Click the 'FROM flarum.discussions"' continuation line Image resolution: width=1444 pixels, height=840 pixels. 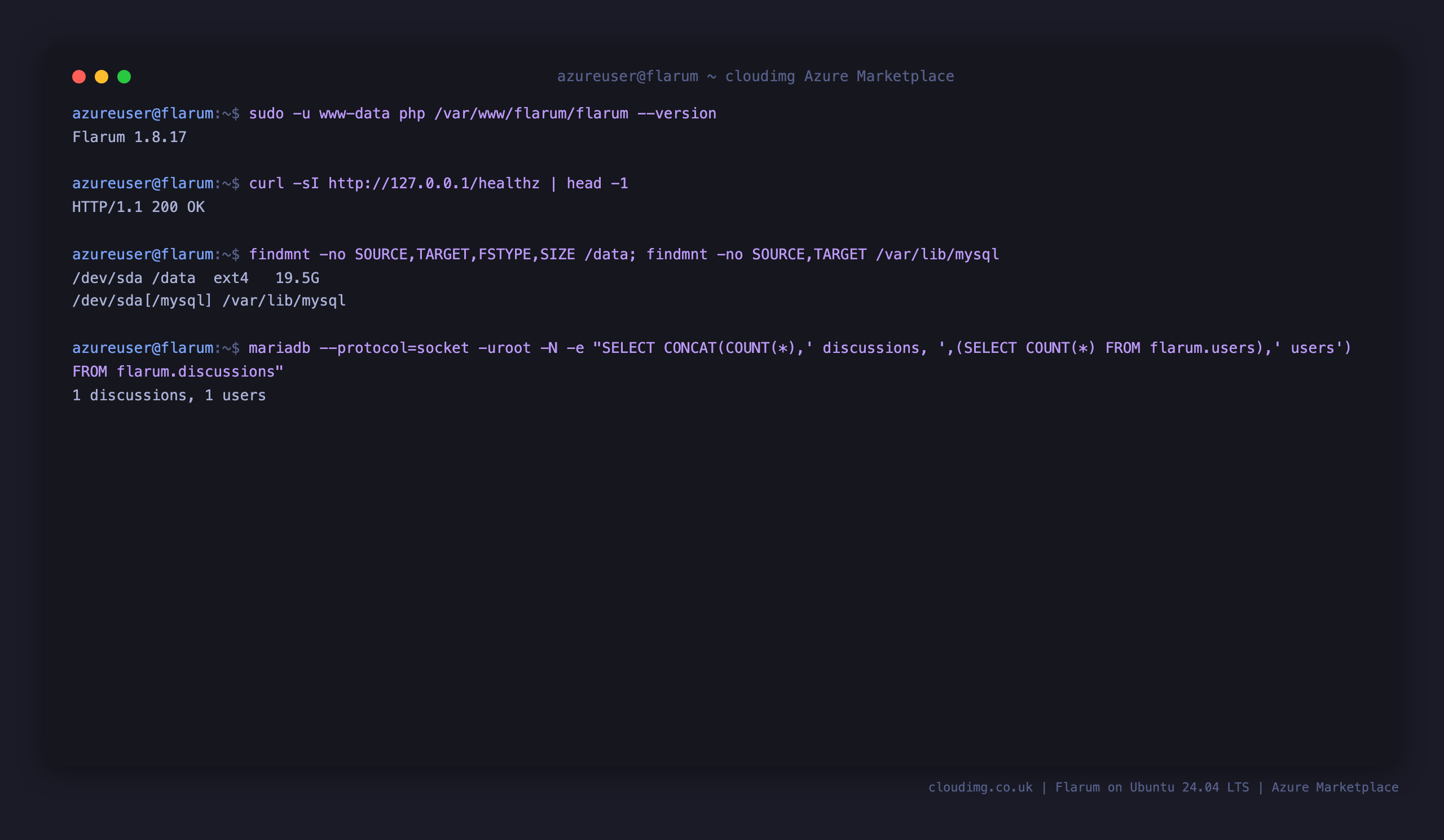coord(178,372)
